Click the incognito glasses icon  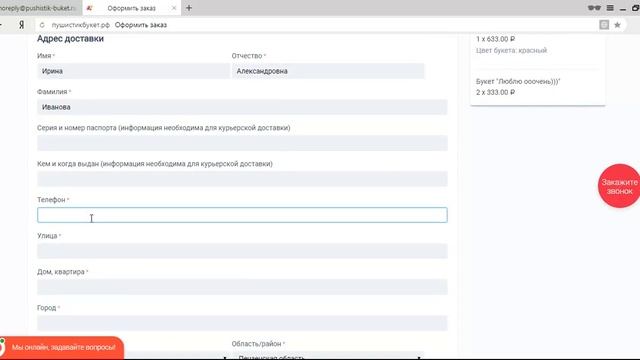click(x=594, y=8)
